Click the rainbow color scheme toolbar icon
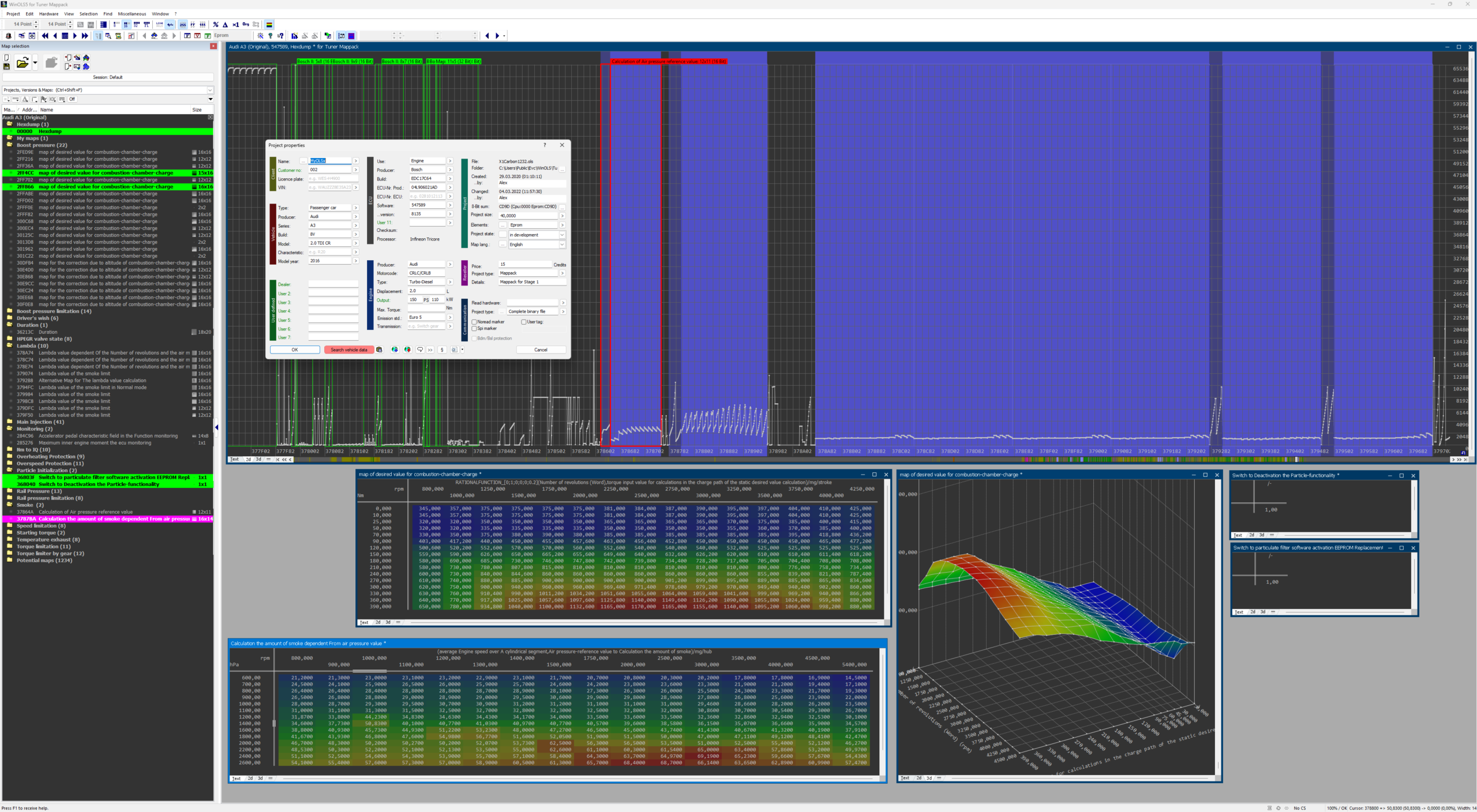1477x812 pixels. [x=269, y=24]
